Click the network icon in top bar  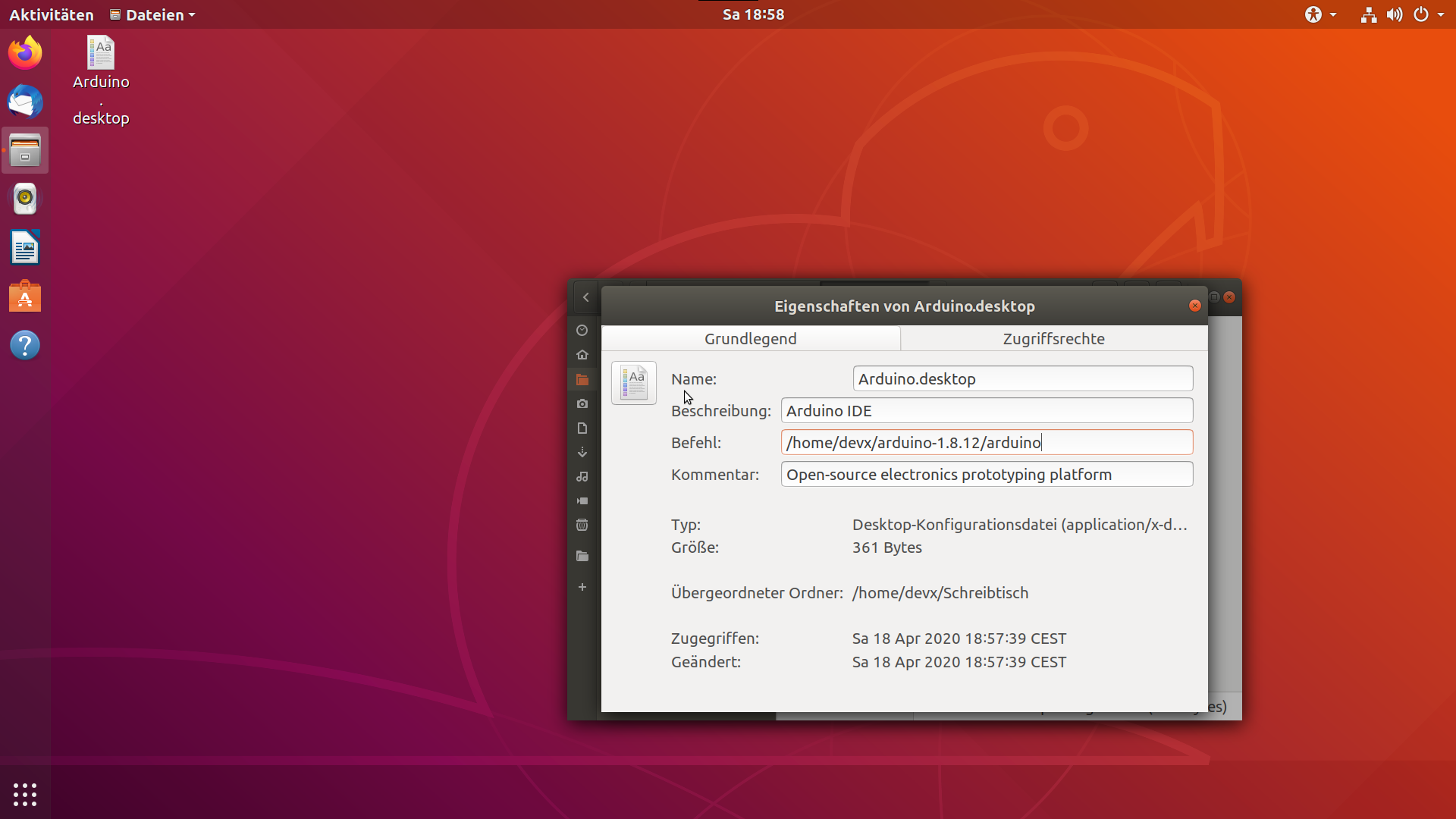1369,14
